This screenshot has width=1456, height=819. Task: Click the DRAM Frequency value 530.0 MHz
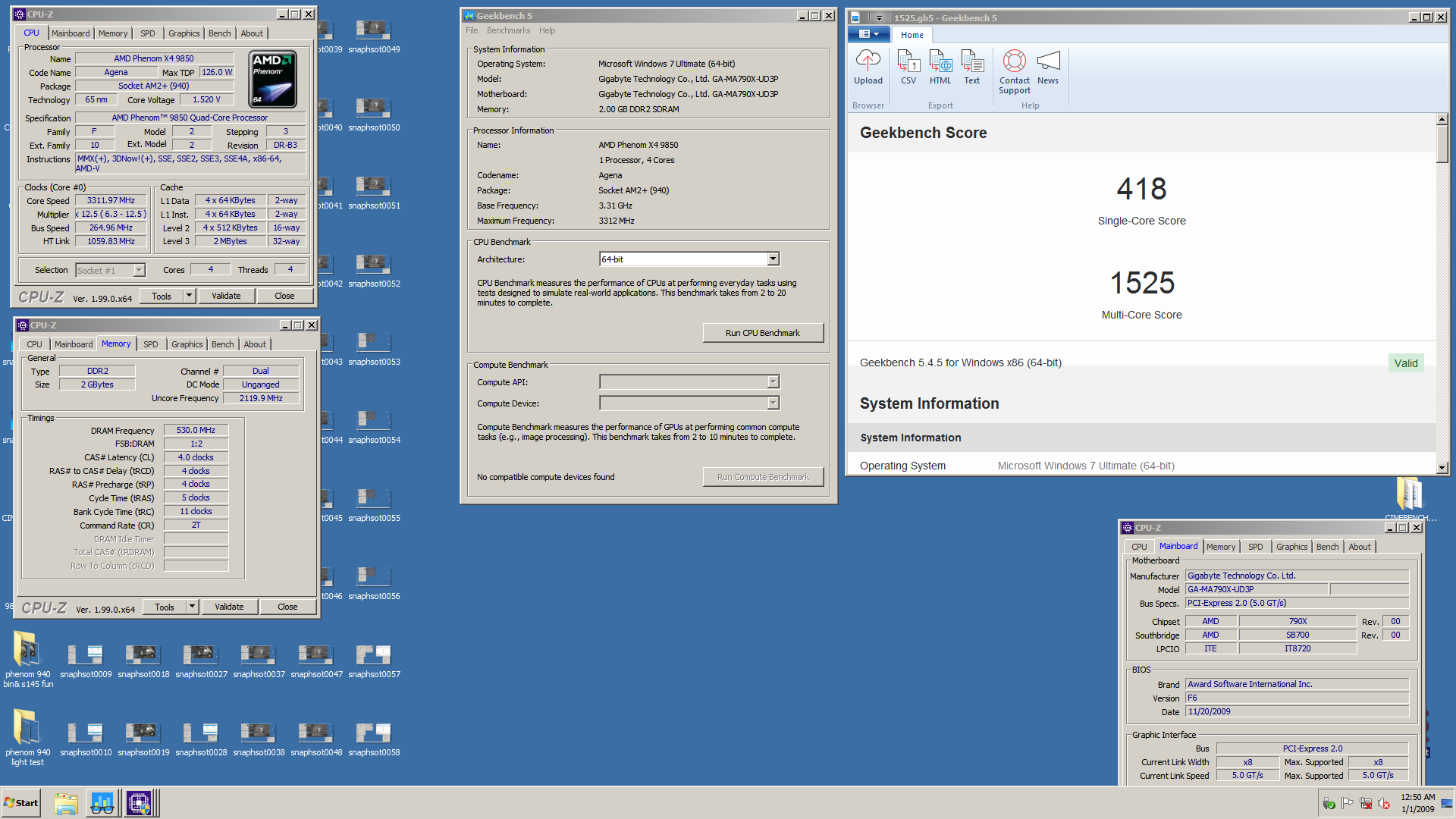(x=196, y=431)
